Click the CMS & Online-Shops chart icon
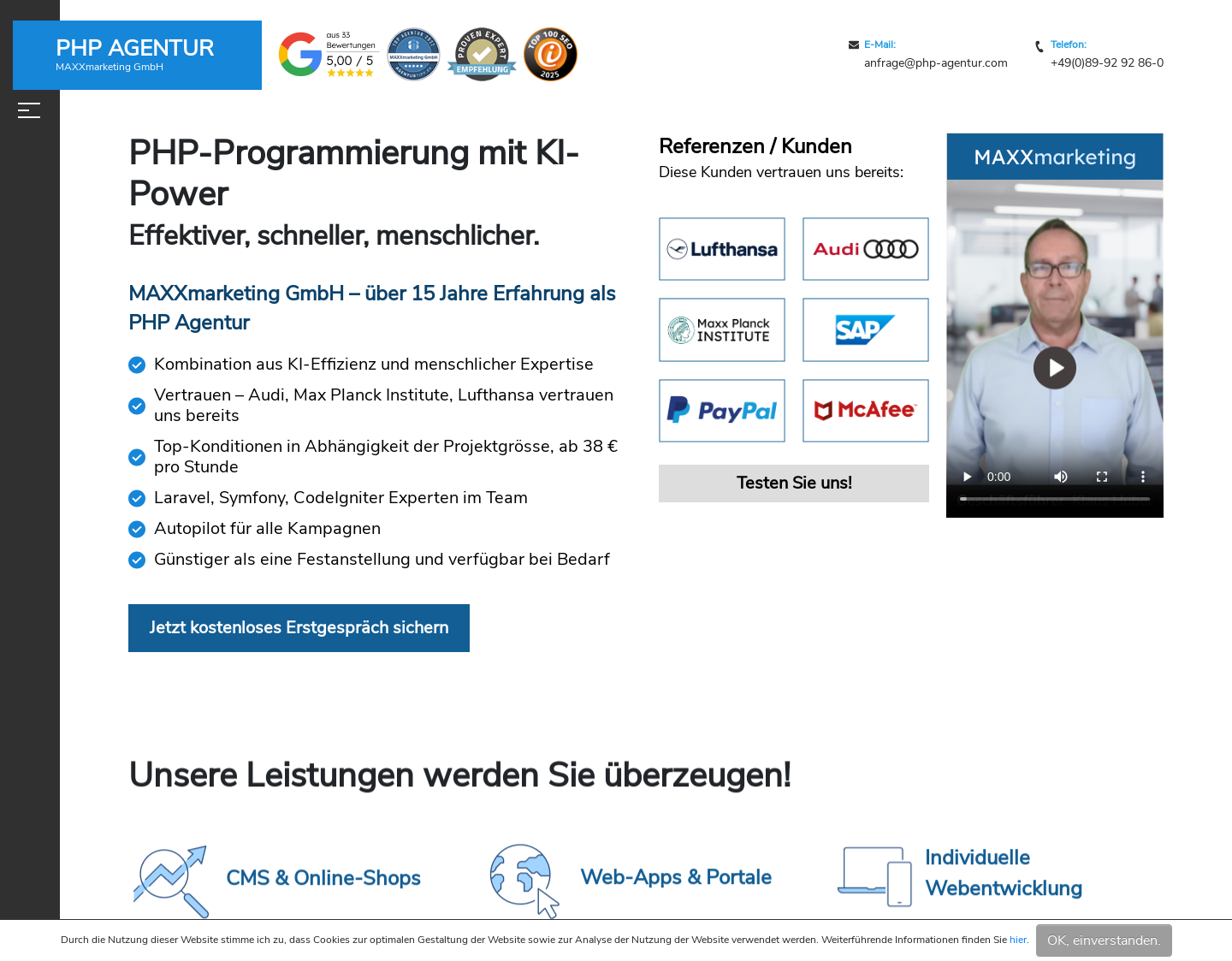The width and height of the screenshot is (1232, 961). (171, 881)
